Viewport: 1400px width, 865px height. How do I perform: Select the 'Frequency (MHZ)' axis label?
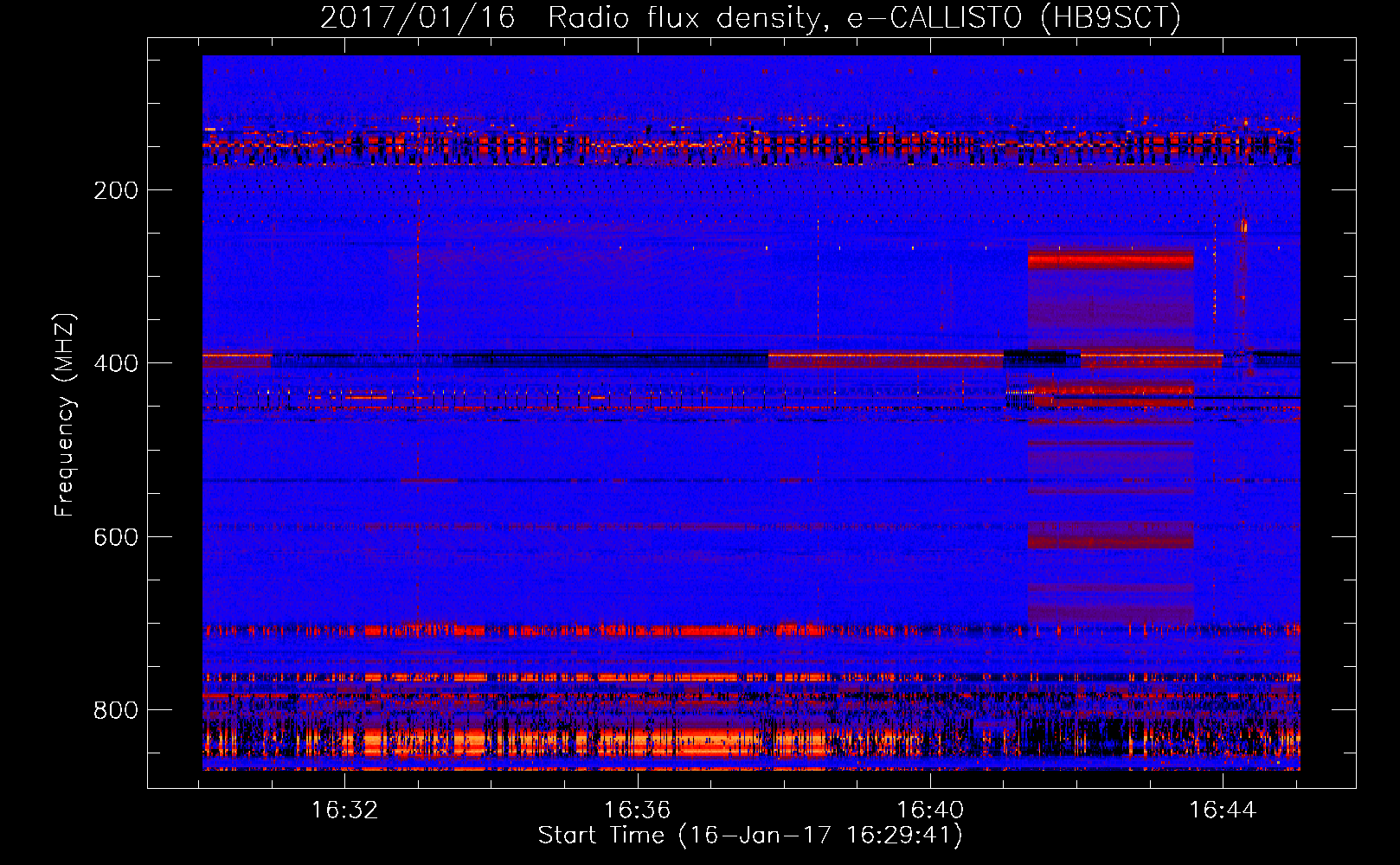64,414
